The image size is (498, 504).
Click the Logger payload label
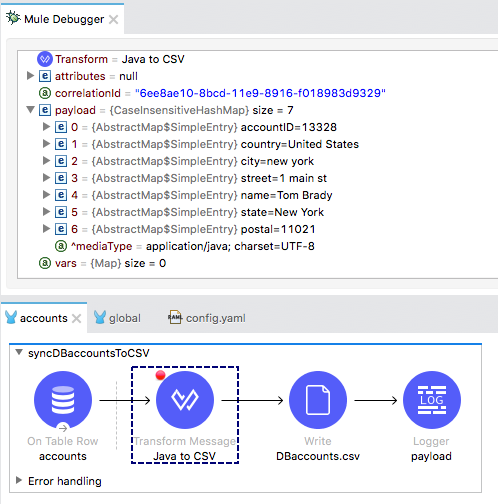pyautogui.click(x=431, y=456)
